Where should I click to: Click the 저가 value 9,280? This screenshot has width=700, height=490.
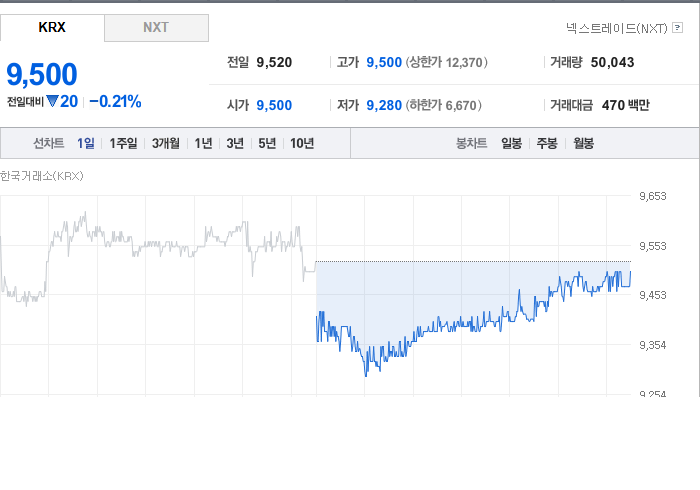click(384, 105)
